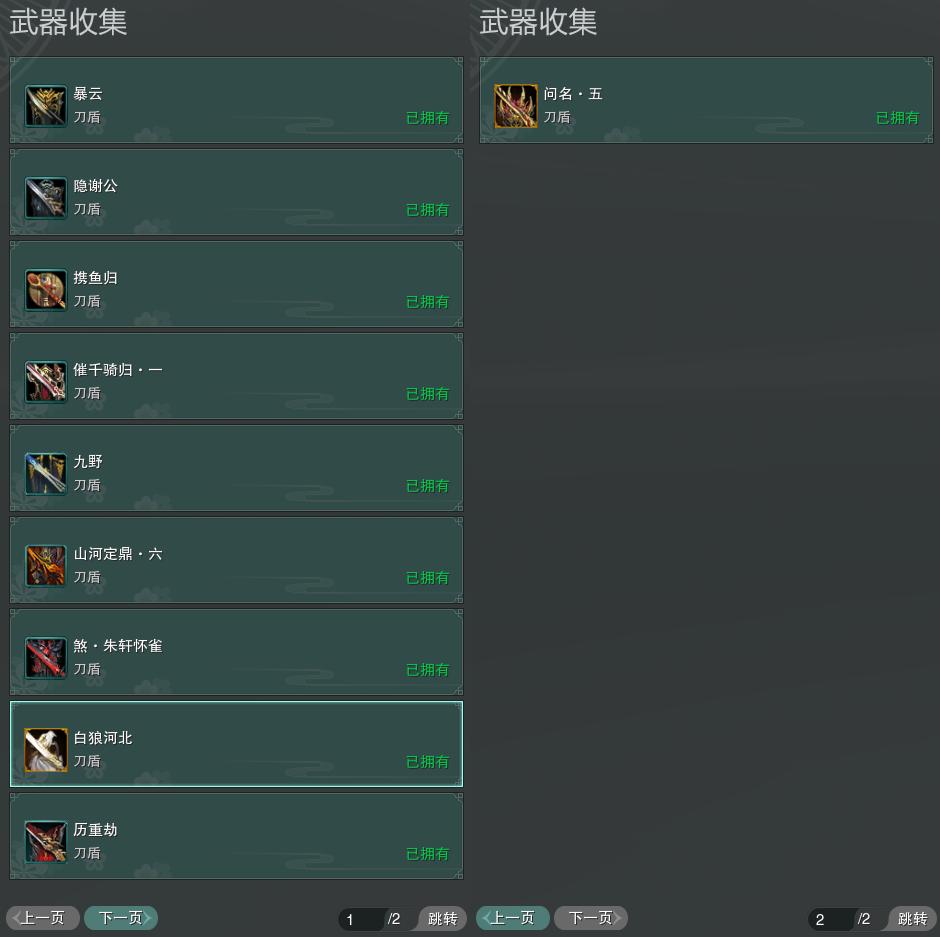This screenshot has width=940, height=937.
Task: Click the 跳转 button on left panel
Action: 442,918
